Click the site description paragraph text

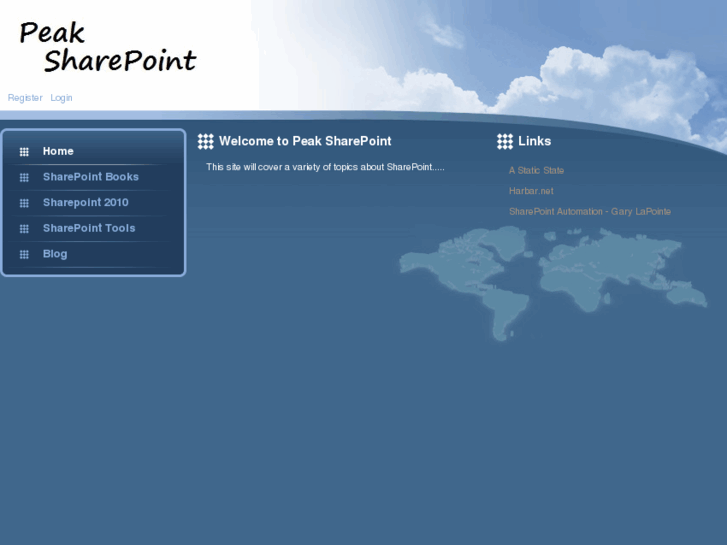click(x=325, y=167)
